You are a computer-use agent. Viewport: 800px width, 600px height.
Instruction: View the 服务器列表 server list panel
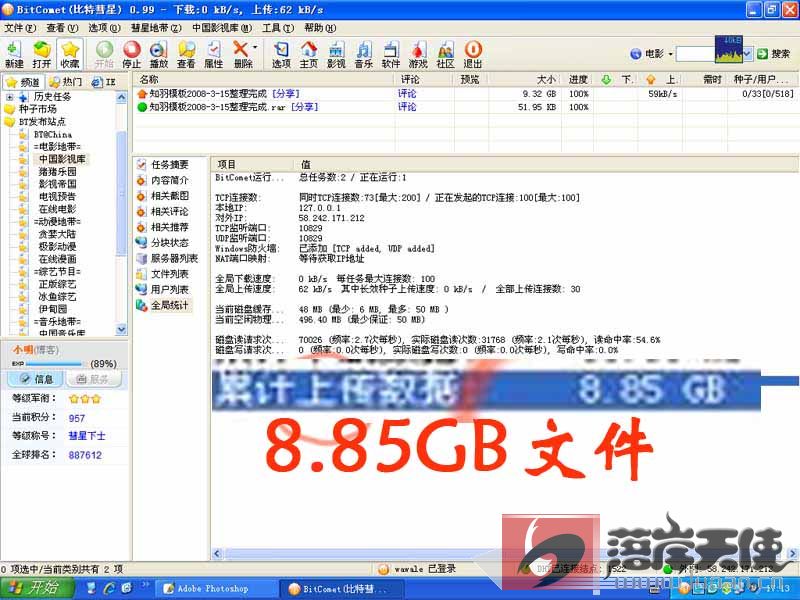click(167, 258)
